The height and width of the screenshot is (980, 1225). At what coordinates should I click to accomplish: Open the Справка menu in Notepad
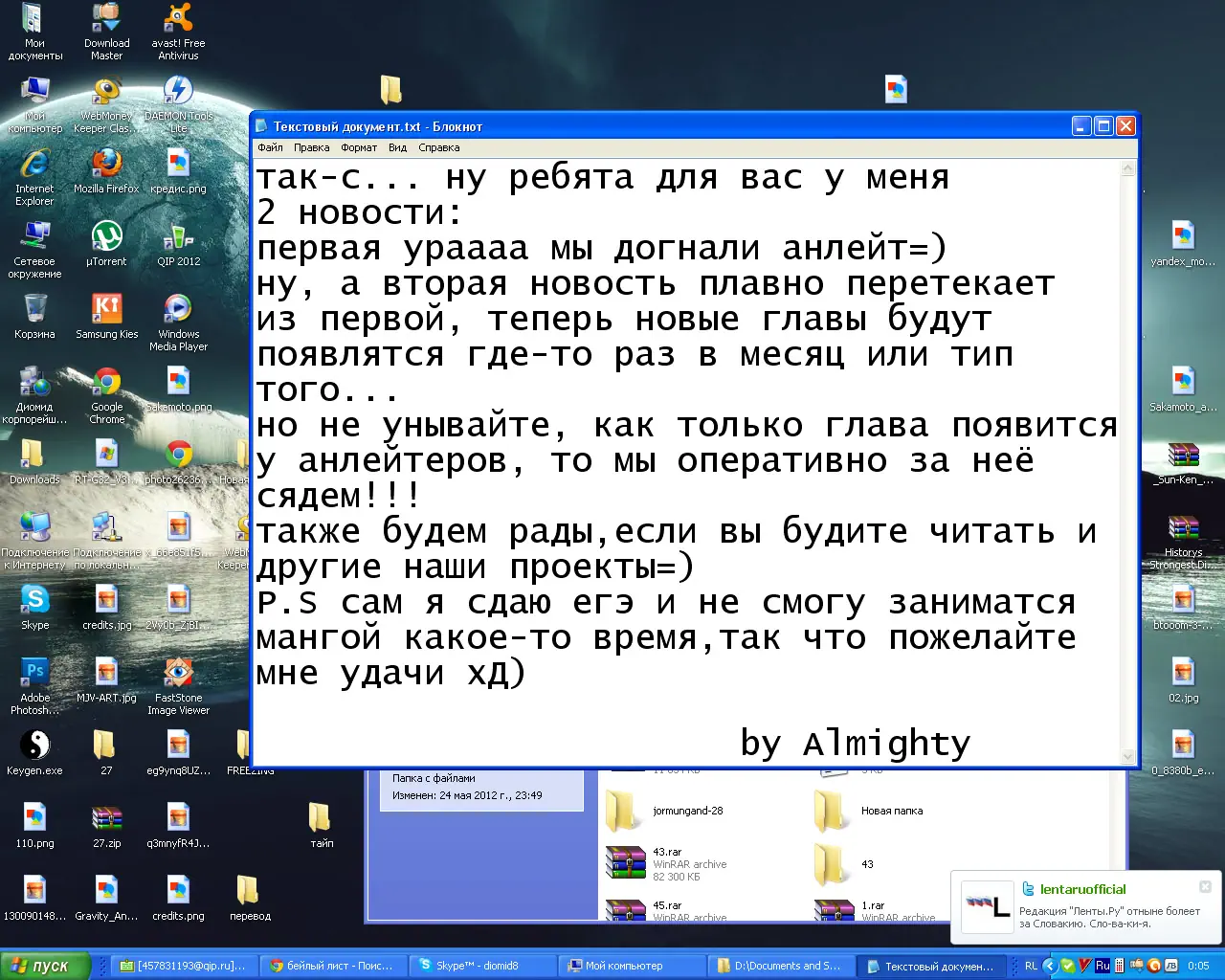click(x=438, y=147)
